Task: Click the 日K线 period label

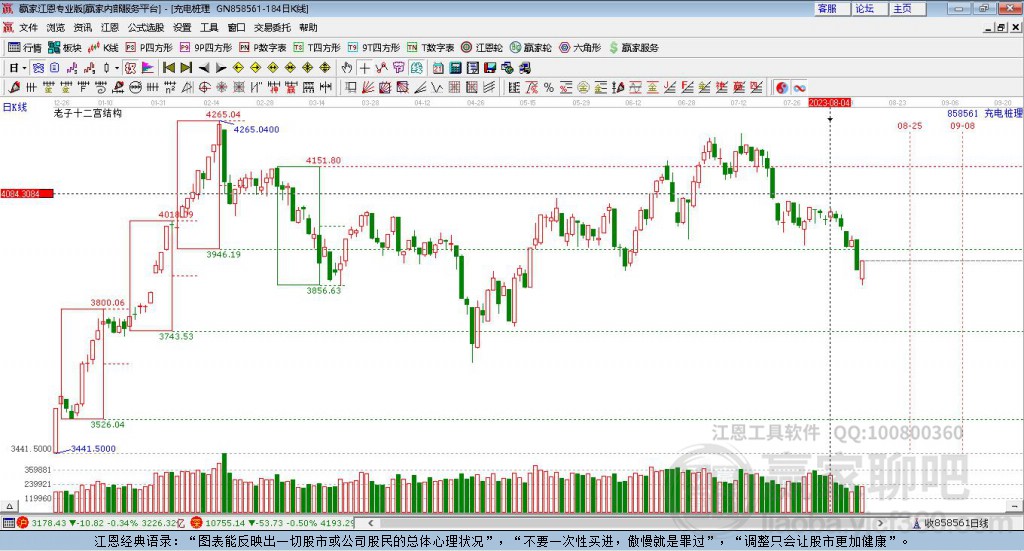Action: pyautogui.click(x=15, y=107)
